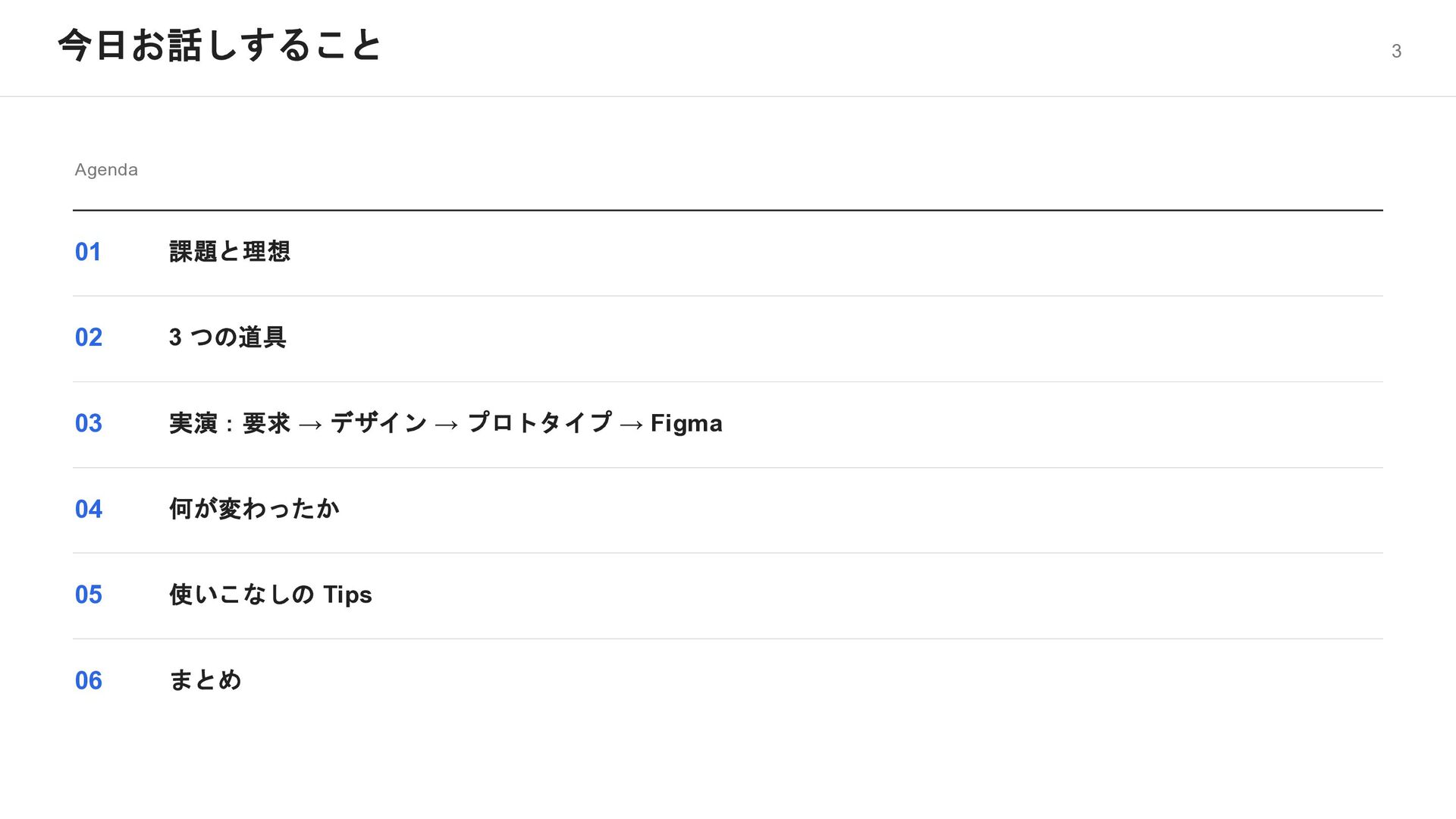Click the word 要求 in item 03
Image resolution: width=1456 pixels, height=819 pixels.
click(x=266, y=423)
